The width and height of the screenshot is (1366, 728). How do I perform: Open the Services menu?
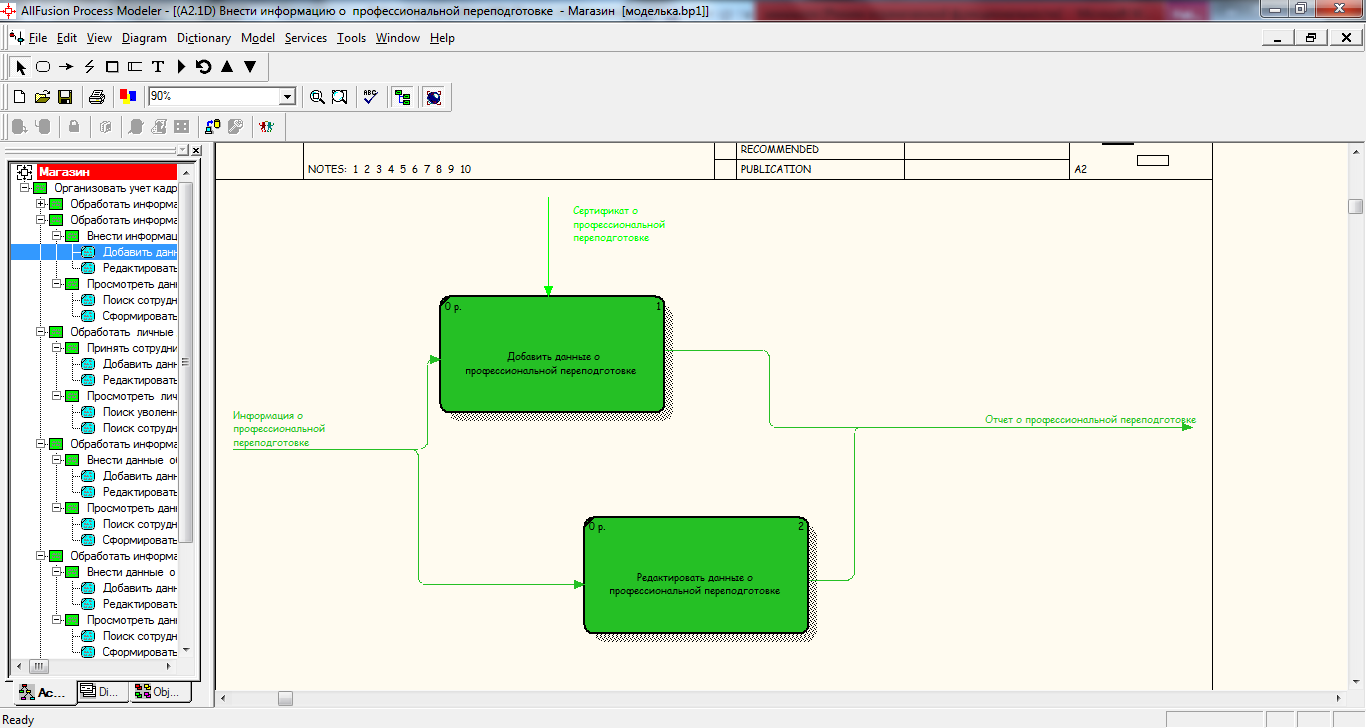(305, 38)
